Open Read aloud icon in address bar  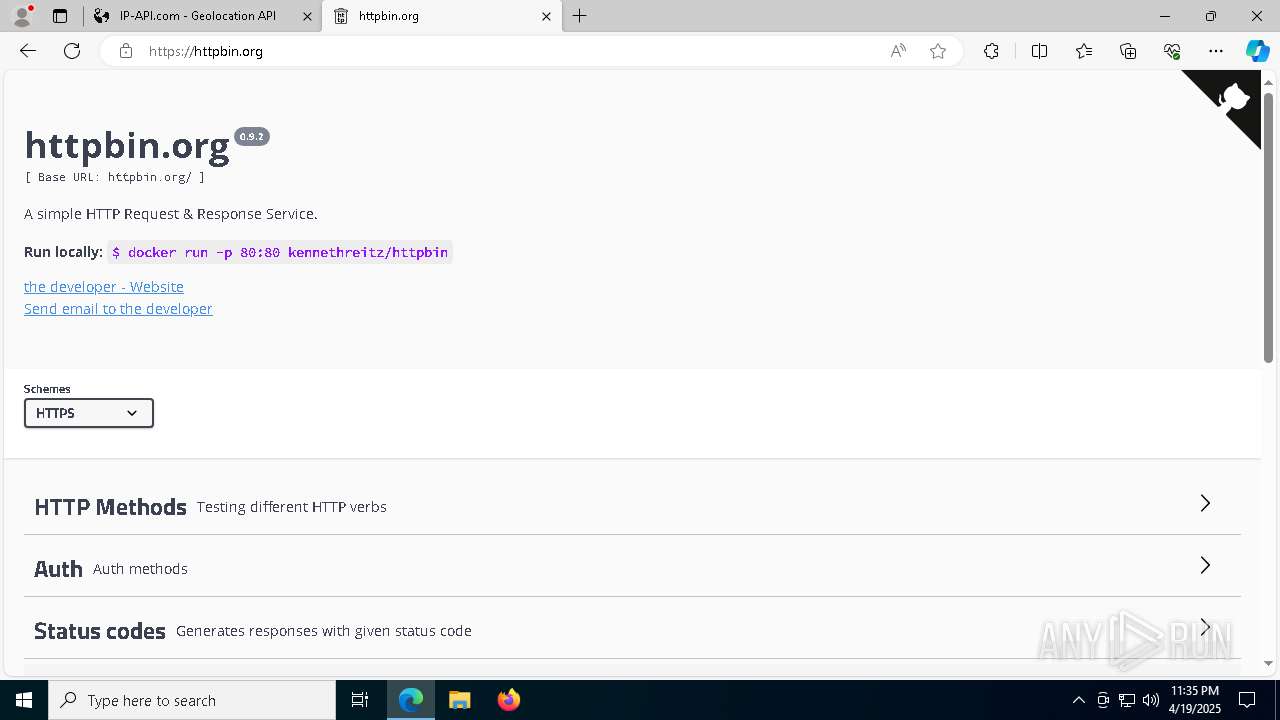coord(898,51)
